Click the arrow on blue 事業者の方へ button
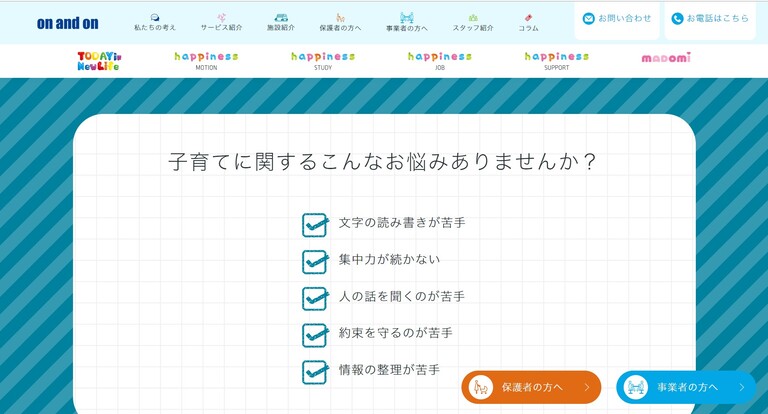 pyautogui.click(x=741, y=388)
